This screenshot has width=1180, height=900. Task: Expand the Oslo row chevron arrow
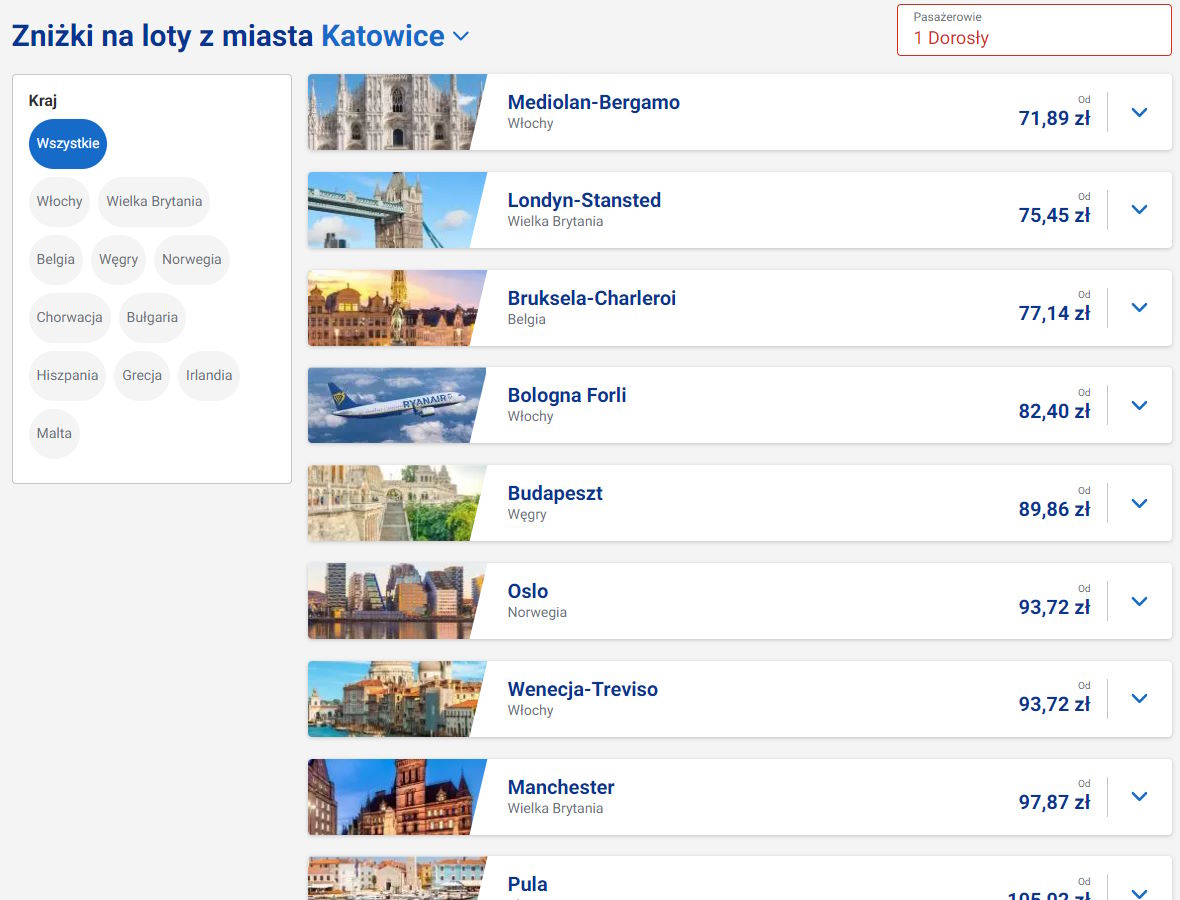(1139, 601)
